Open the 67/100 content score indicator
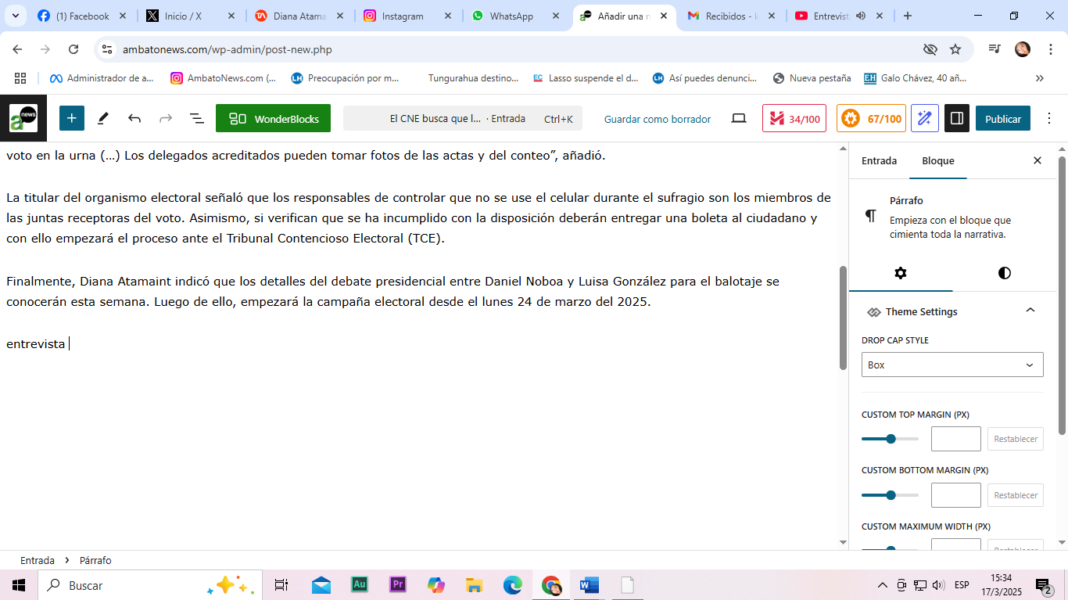The image size is (1068, 600). 870,118
